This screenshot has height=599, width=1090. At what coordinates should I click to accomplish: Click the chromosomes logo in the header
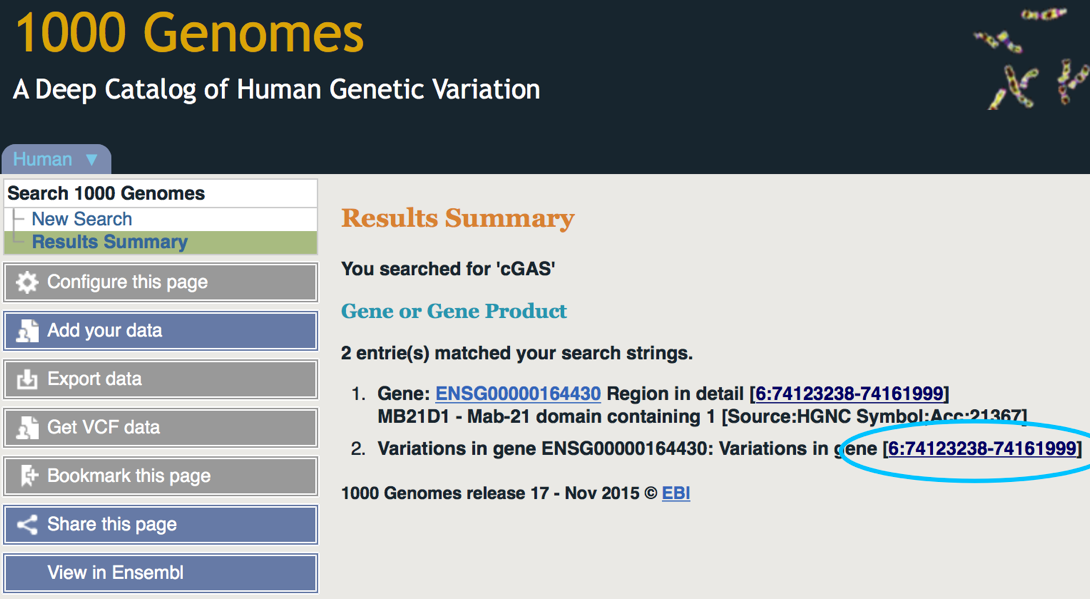pyautogui.click(x=1030, y=58)
